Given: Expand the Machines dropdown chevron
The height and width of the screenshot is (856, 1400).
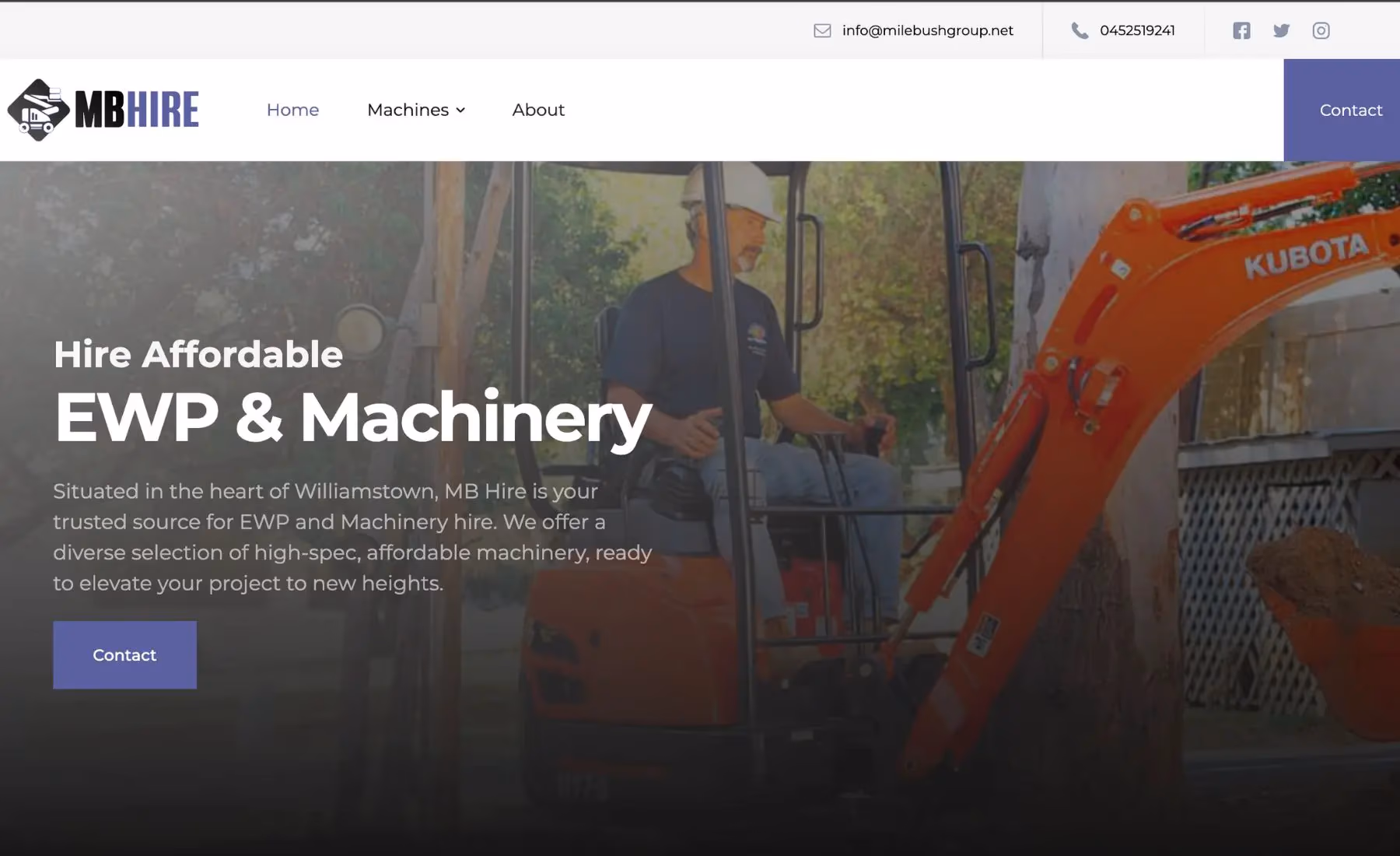Looking at the screenshot, I should click(460, 111).
